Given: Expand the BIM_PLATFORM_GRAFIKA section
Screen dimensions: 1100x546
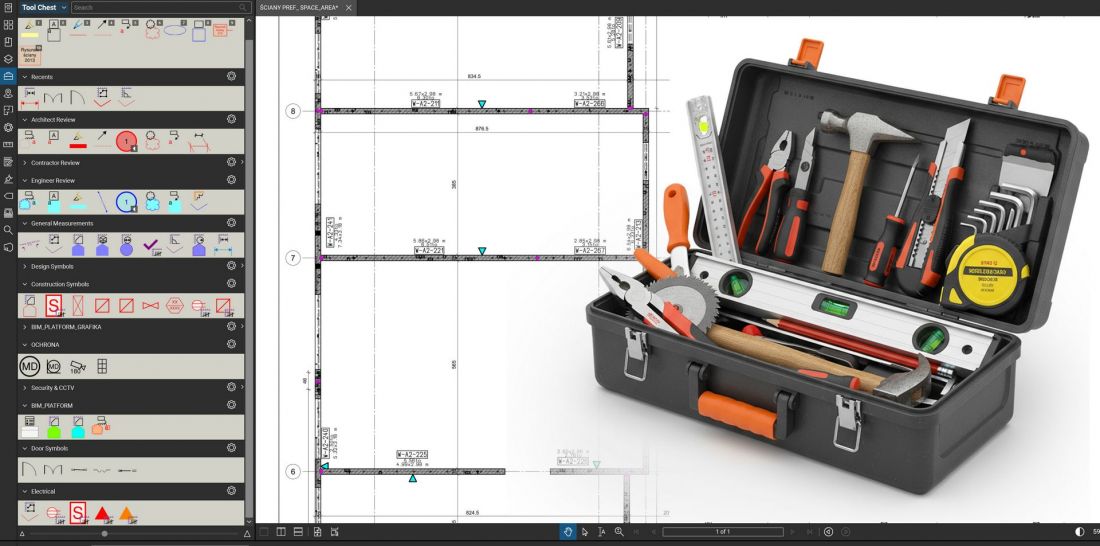Looking at the screenshot, I should coord(25,327).
